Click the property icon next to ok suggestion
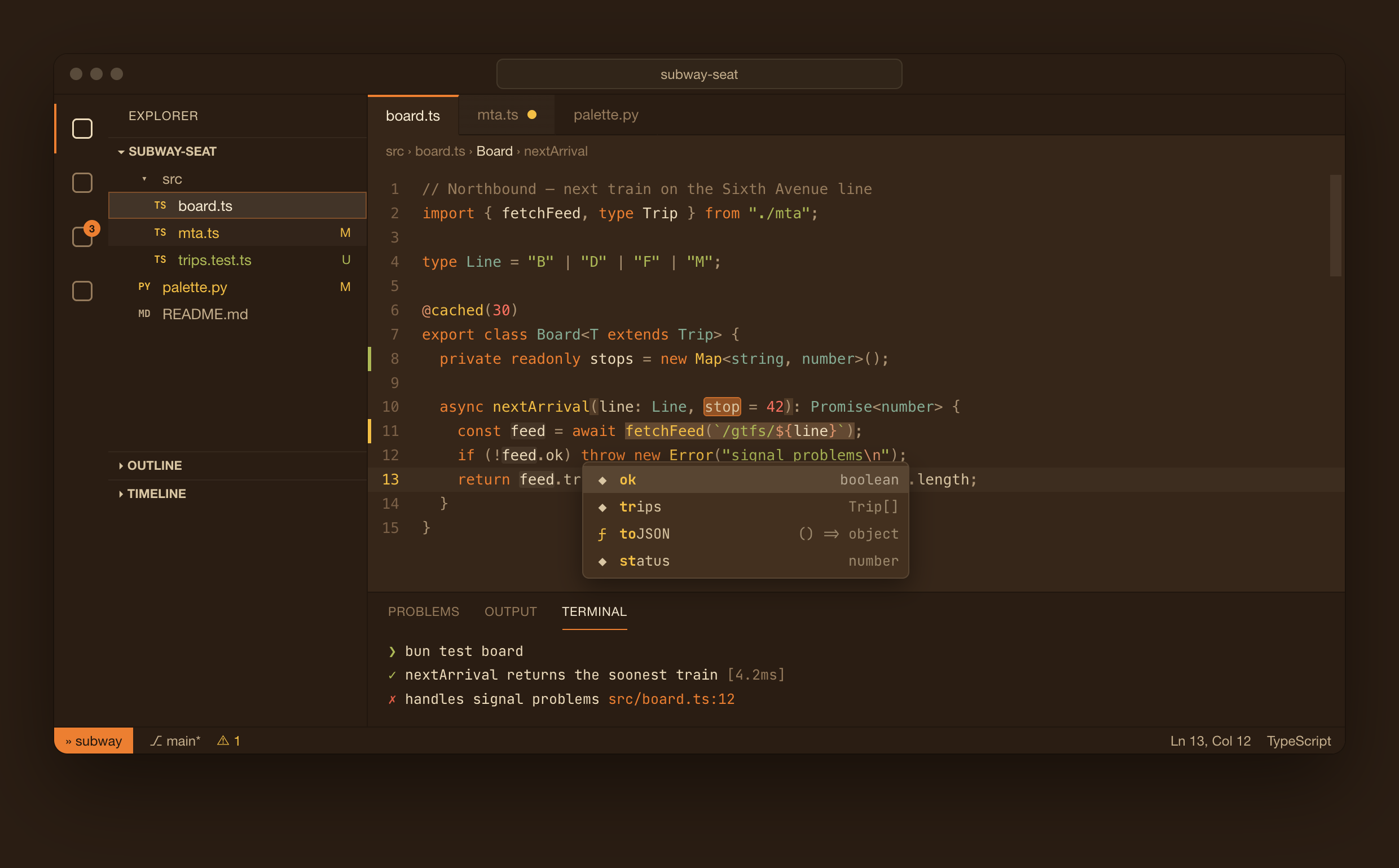Viewport: 1399px width, 868px height. [x=602, y=480]
